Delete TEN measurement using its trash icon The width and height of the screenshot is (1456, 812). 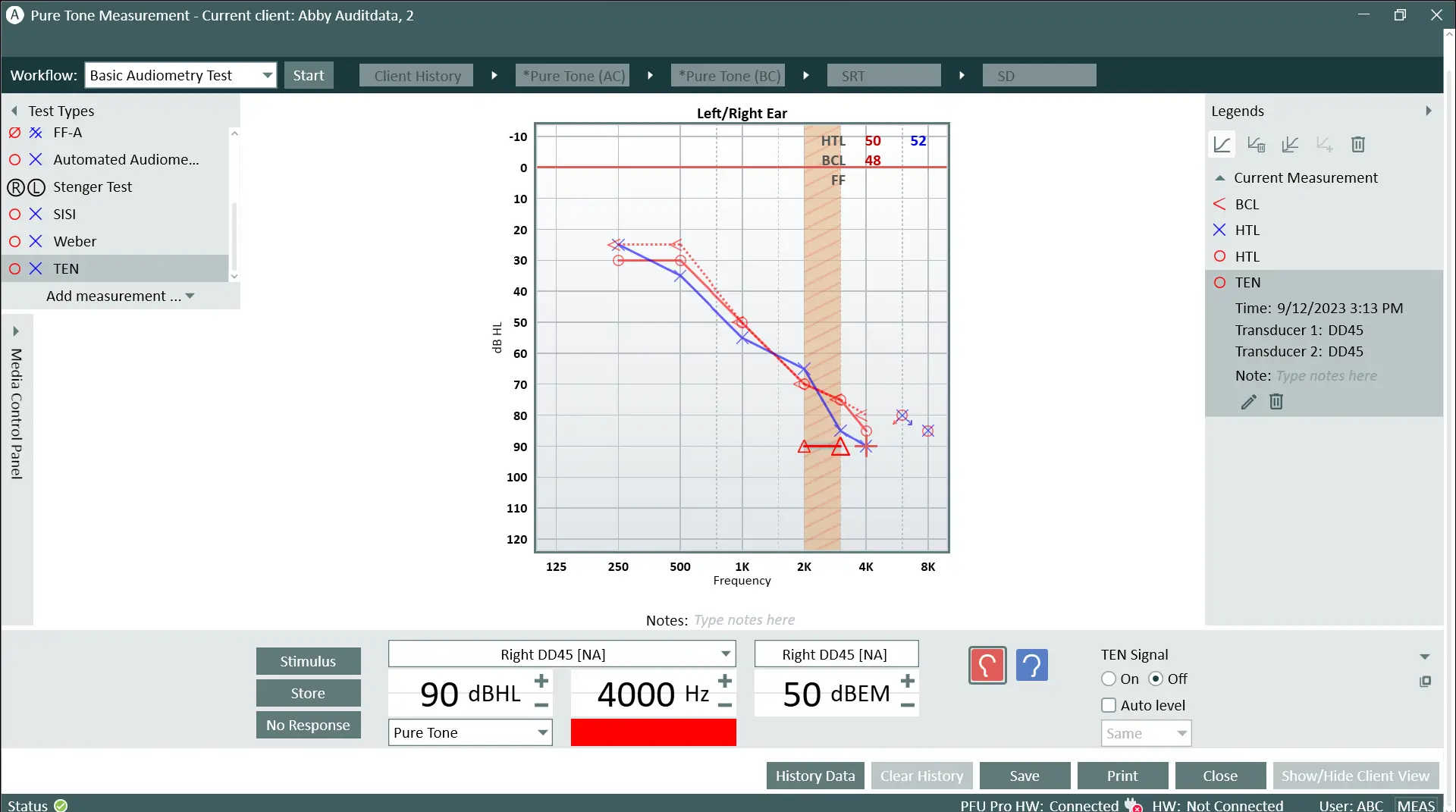coord(1276,402)
